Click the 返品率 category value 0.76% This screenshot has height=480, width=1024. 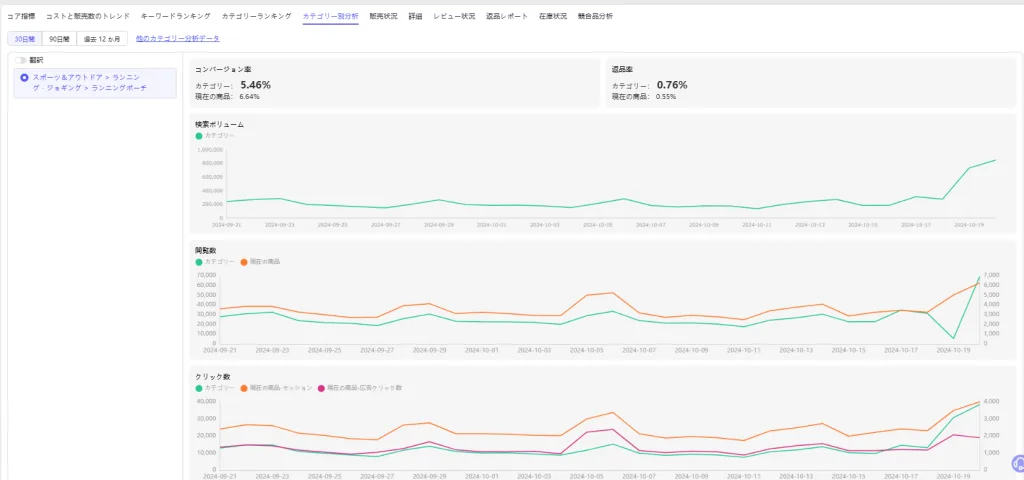point(672,85)
